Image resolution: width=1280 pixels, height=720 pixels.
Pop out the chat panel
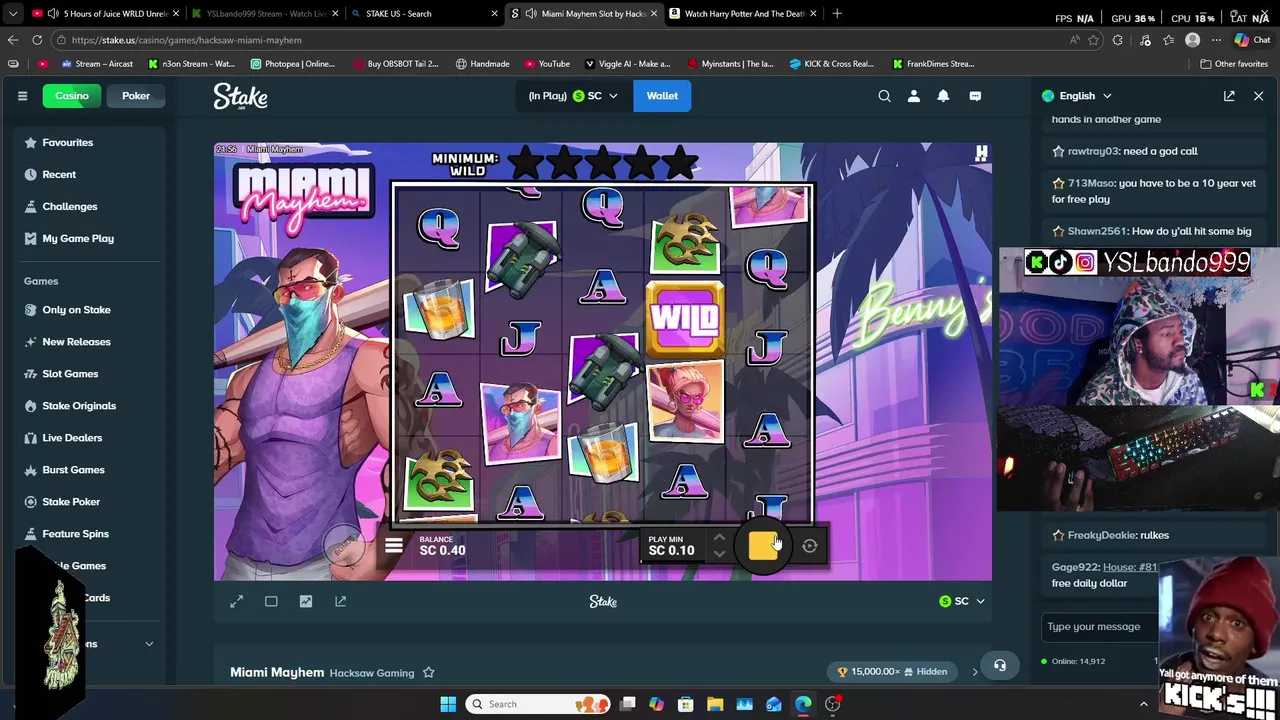click(x=1229, y=96)
